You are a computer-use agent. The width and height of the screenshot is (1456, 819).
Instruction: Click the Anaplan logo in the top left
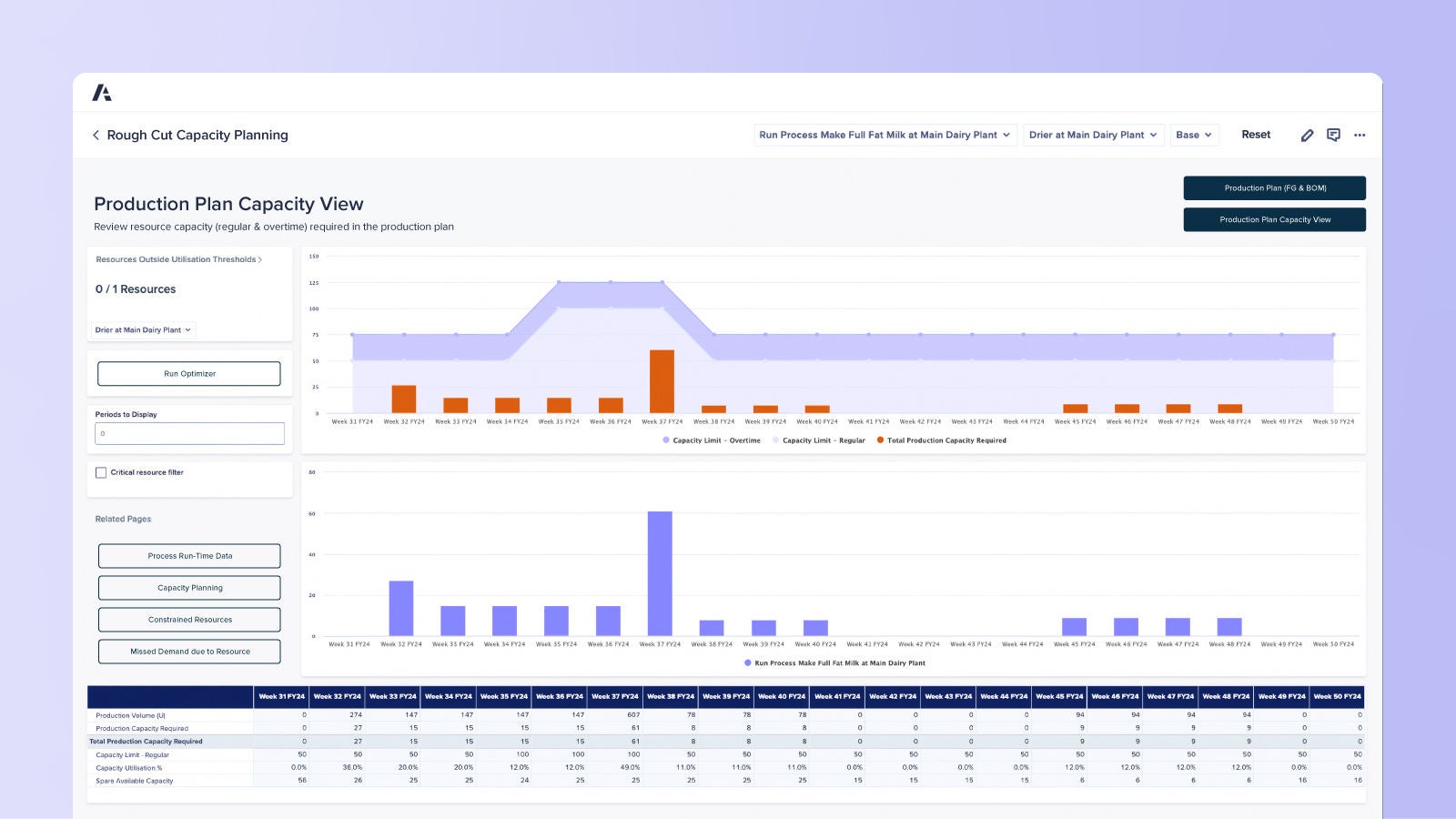(x=103, y=92)
